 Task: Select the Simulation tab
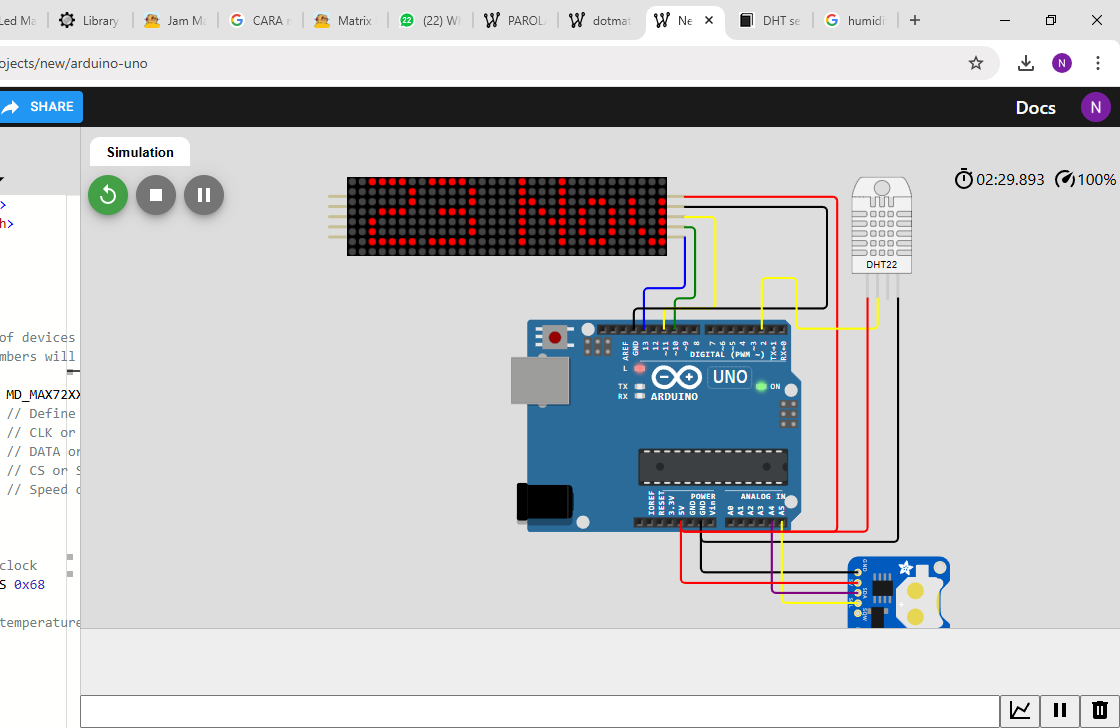tap(140, 152)
